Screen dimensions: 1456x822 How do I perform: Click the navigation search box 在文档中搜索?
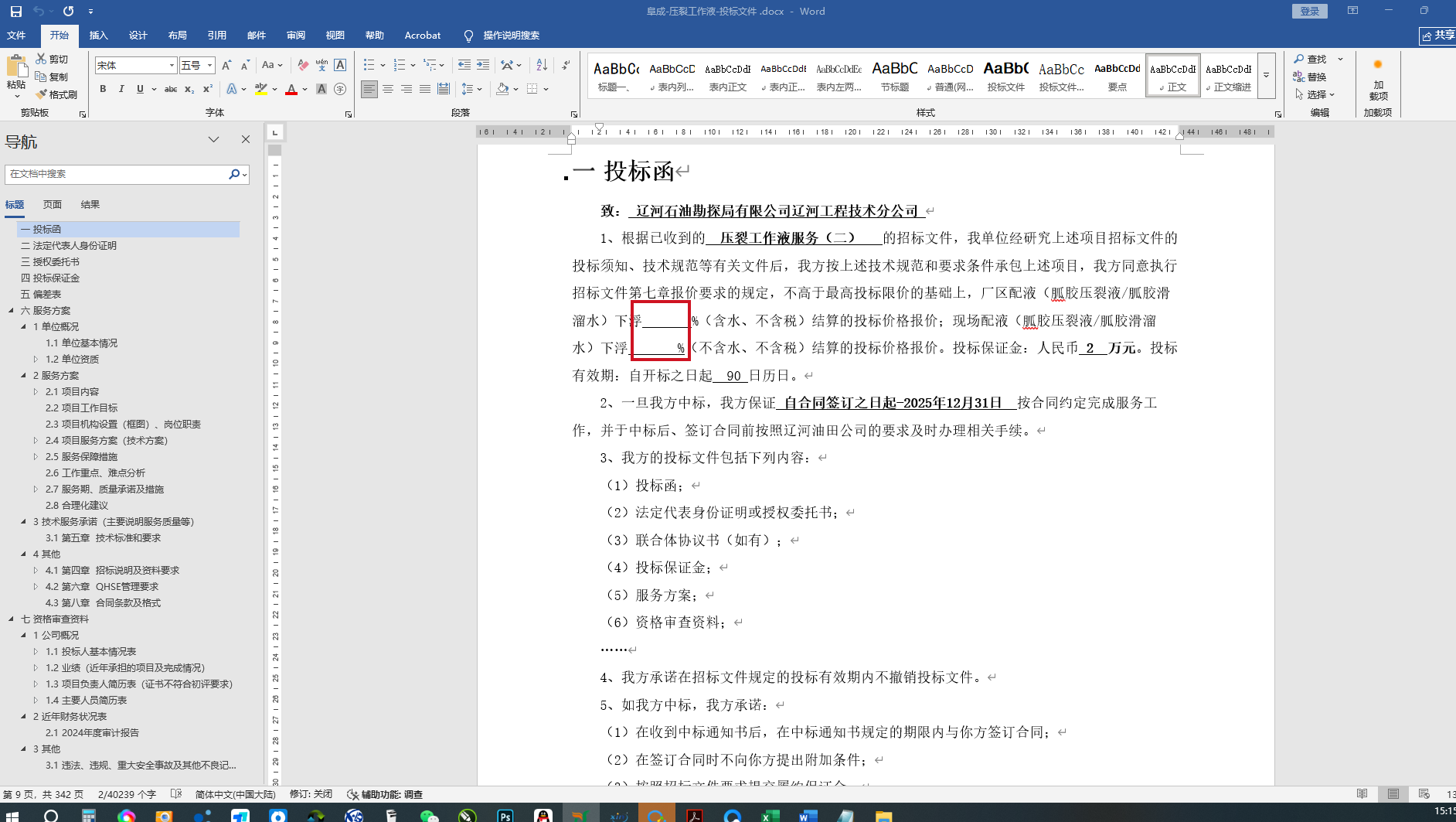point(116,175)
